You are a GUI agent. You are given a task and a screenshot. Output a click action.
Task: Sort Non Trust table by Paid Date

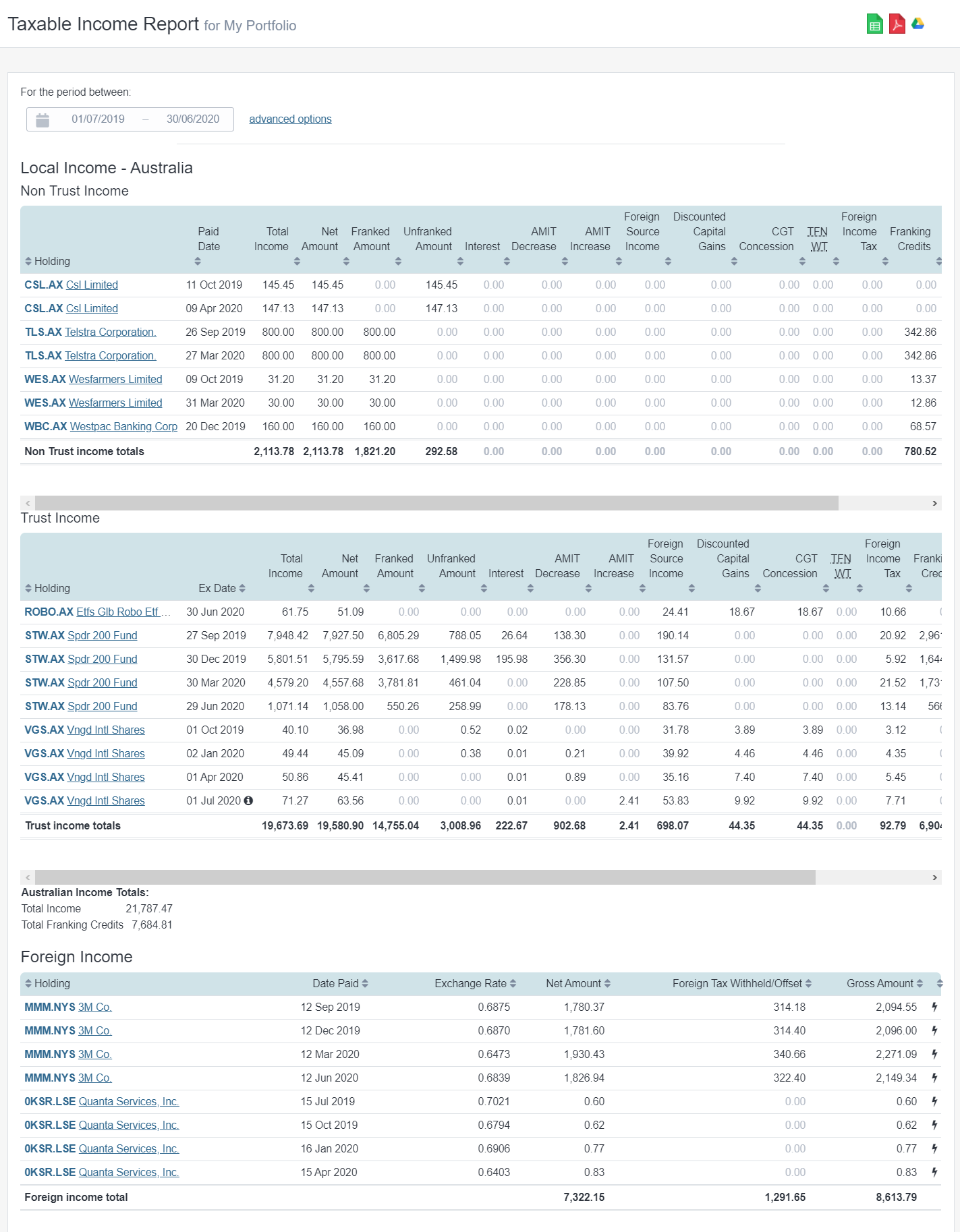pos(198,262)
